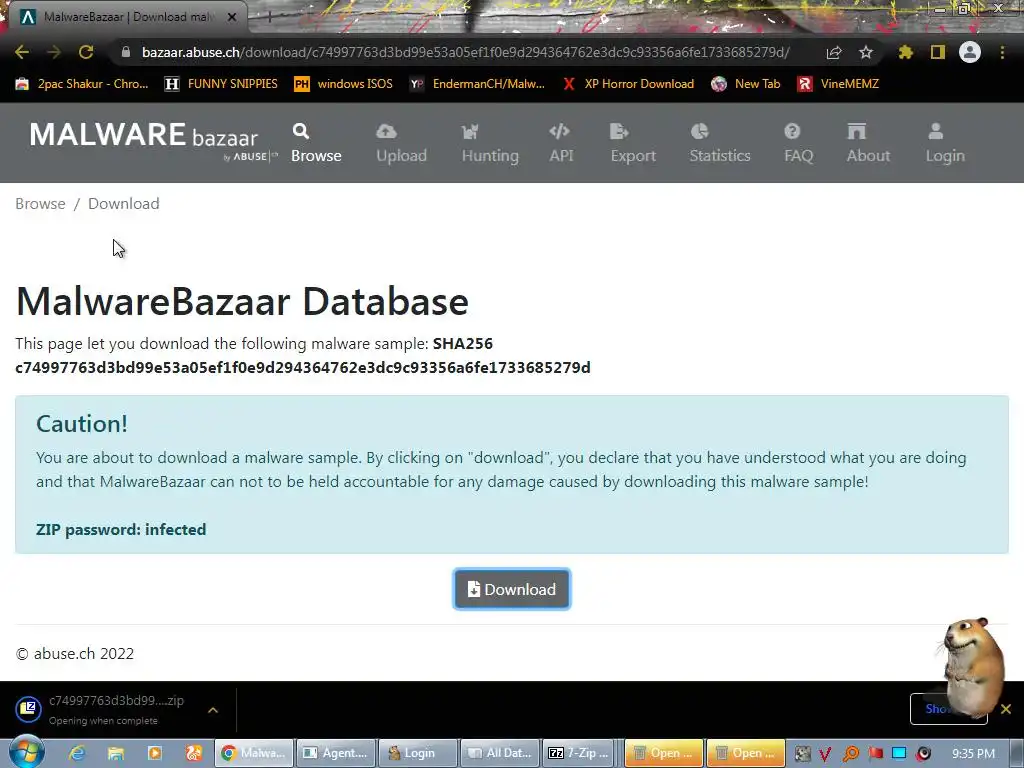Click the '© abuse.ch 2022' footer text
This screenshot has width=1024, height=768.
coord(74,654)
